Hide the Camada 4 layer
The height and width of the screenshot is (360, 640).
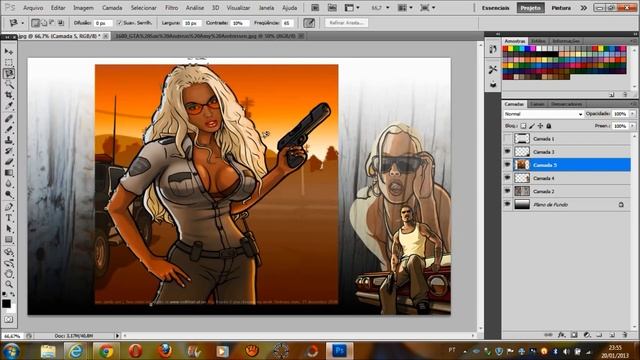[x=507, y=178]
